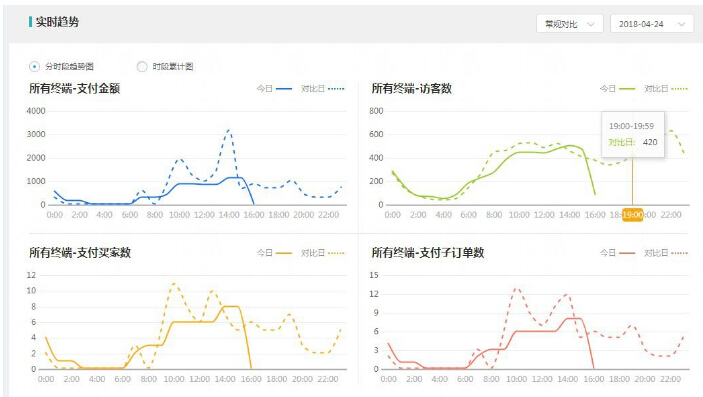Toggle the blue dotted 对比日 legend in 支付金额 chart
The width and height of the screenshot is (703, 397).
[x=322, y=89]
